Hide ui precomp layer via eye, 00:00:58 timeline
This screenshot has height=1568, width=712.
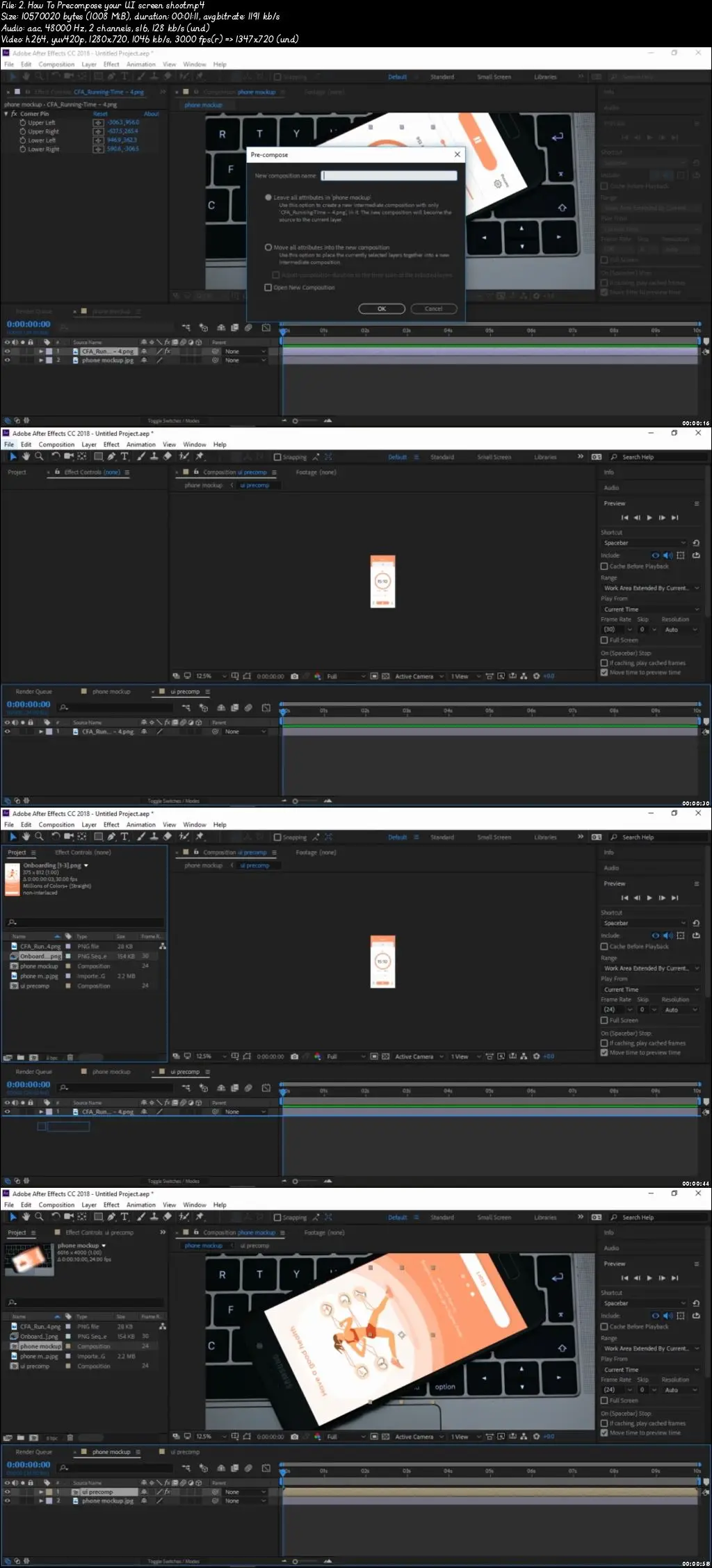(7, 1492)
